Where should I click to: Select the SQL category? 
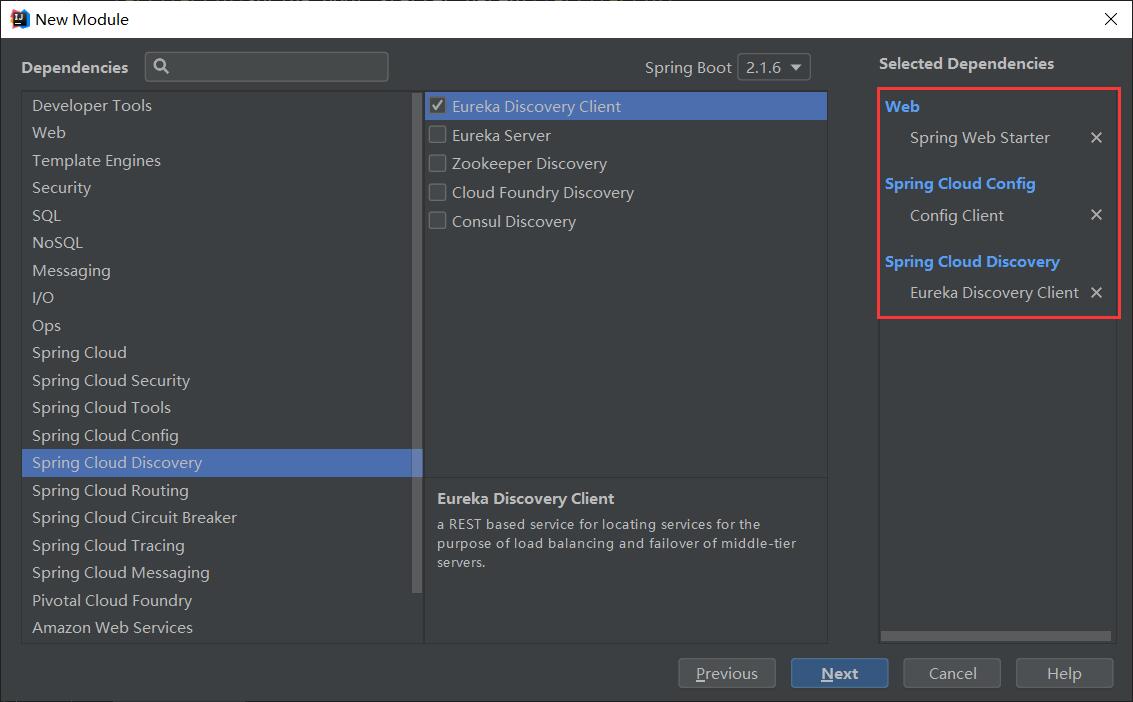217,215
